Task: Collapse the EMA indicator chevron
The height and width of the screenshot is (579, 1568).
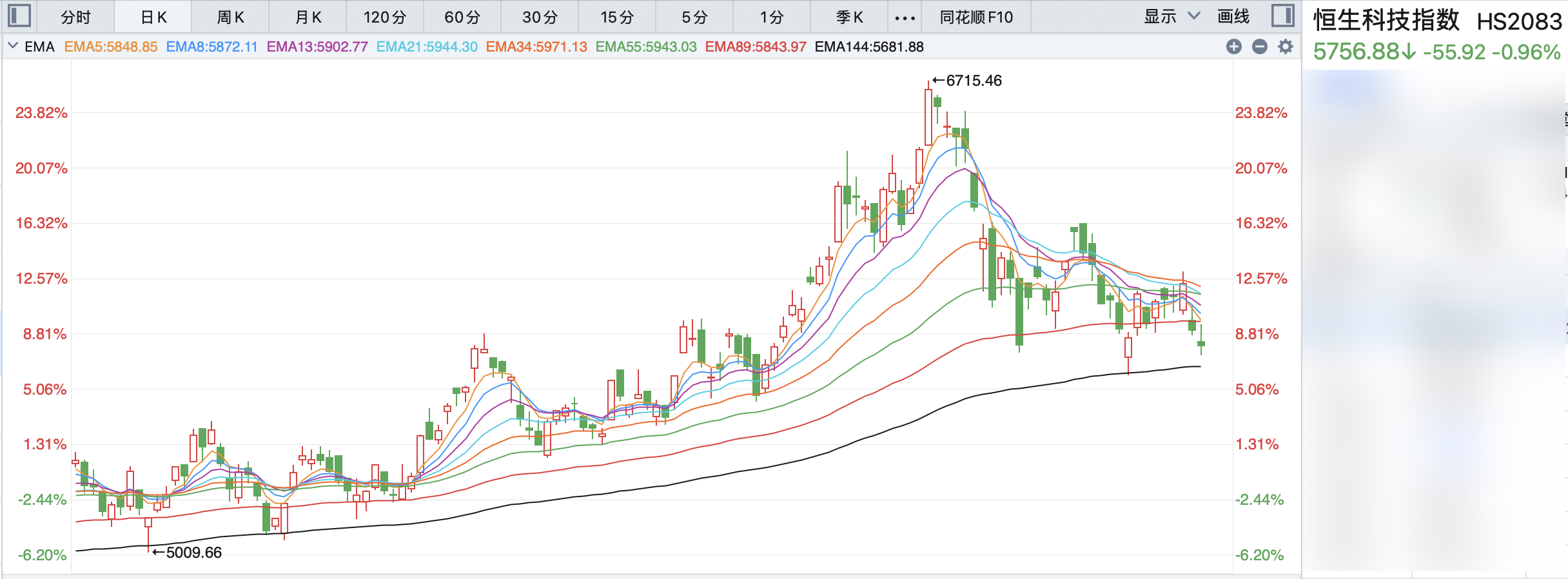Action: pyautogui.click(x=12, y=46)
